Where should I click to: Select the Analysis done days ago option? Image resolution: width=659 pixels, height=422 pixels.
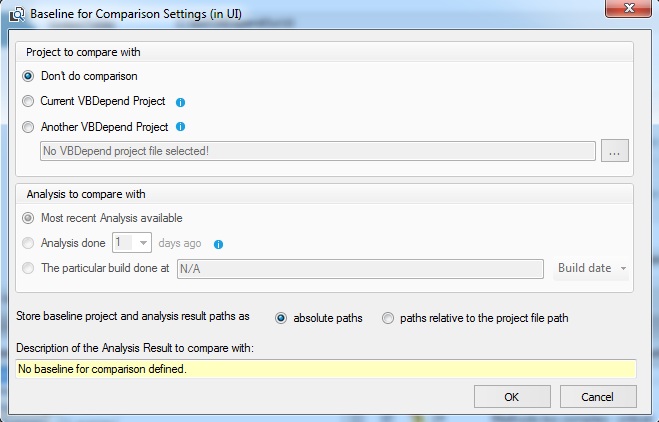click(x=28, y=243)
